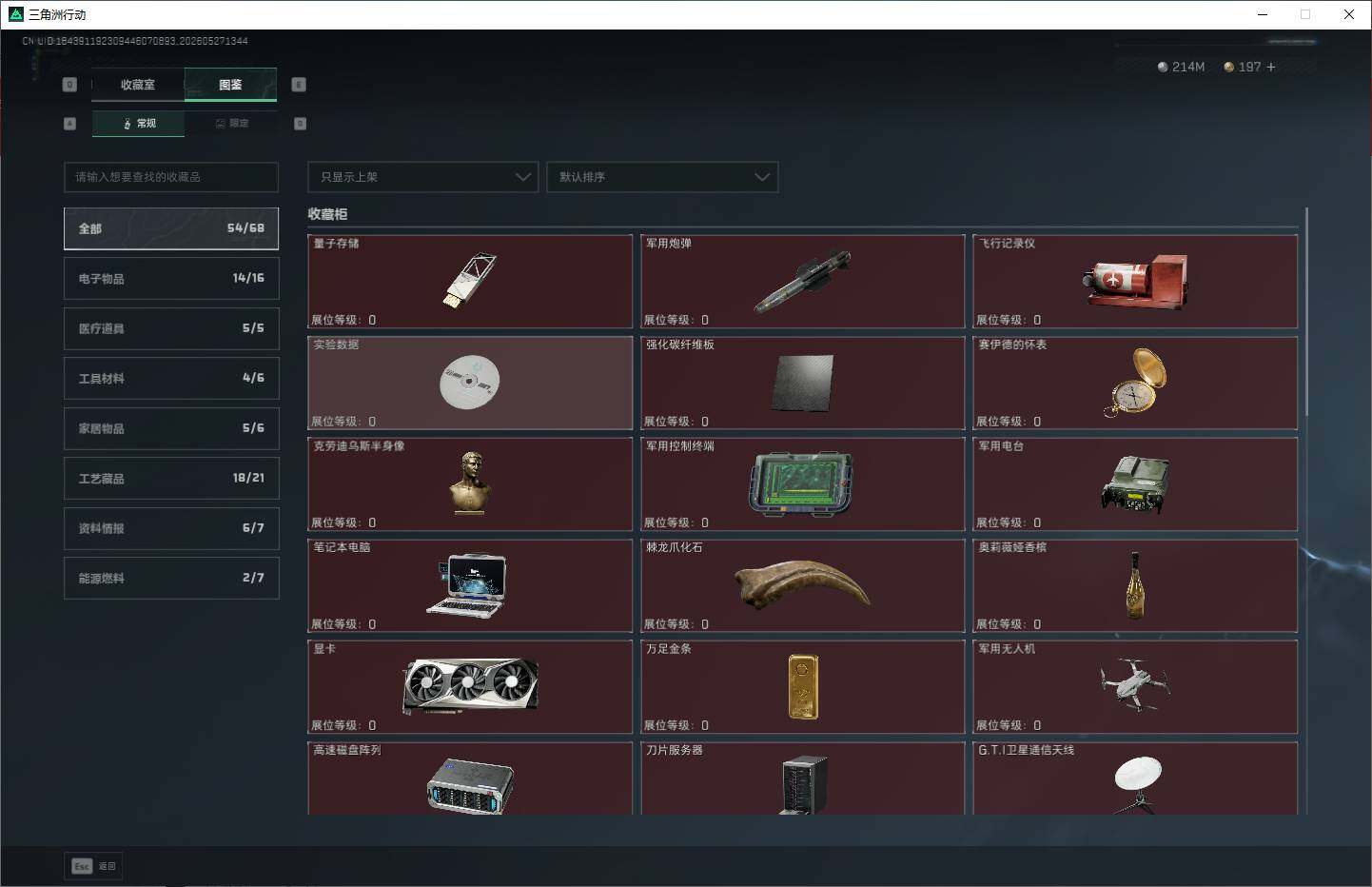Add currency with the plus sign
The image size is (1372, 887).
click(1270, 67)
